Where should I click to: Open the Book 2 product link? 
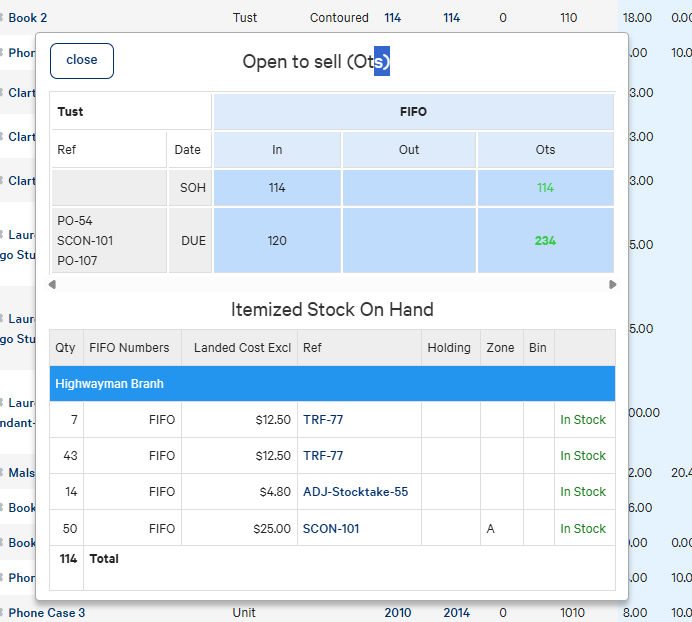[x=28, y=18]
